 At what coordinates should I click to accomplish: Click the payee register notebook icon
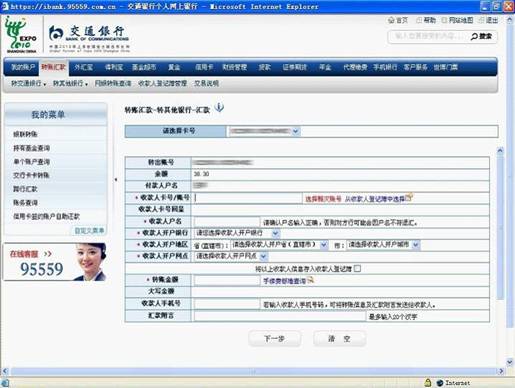pos(409,197)
